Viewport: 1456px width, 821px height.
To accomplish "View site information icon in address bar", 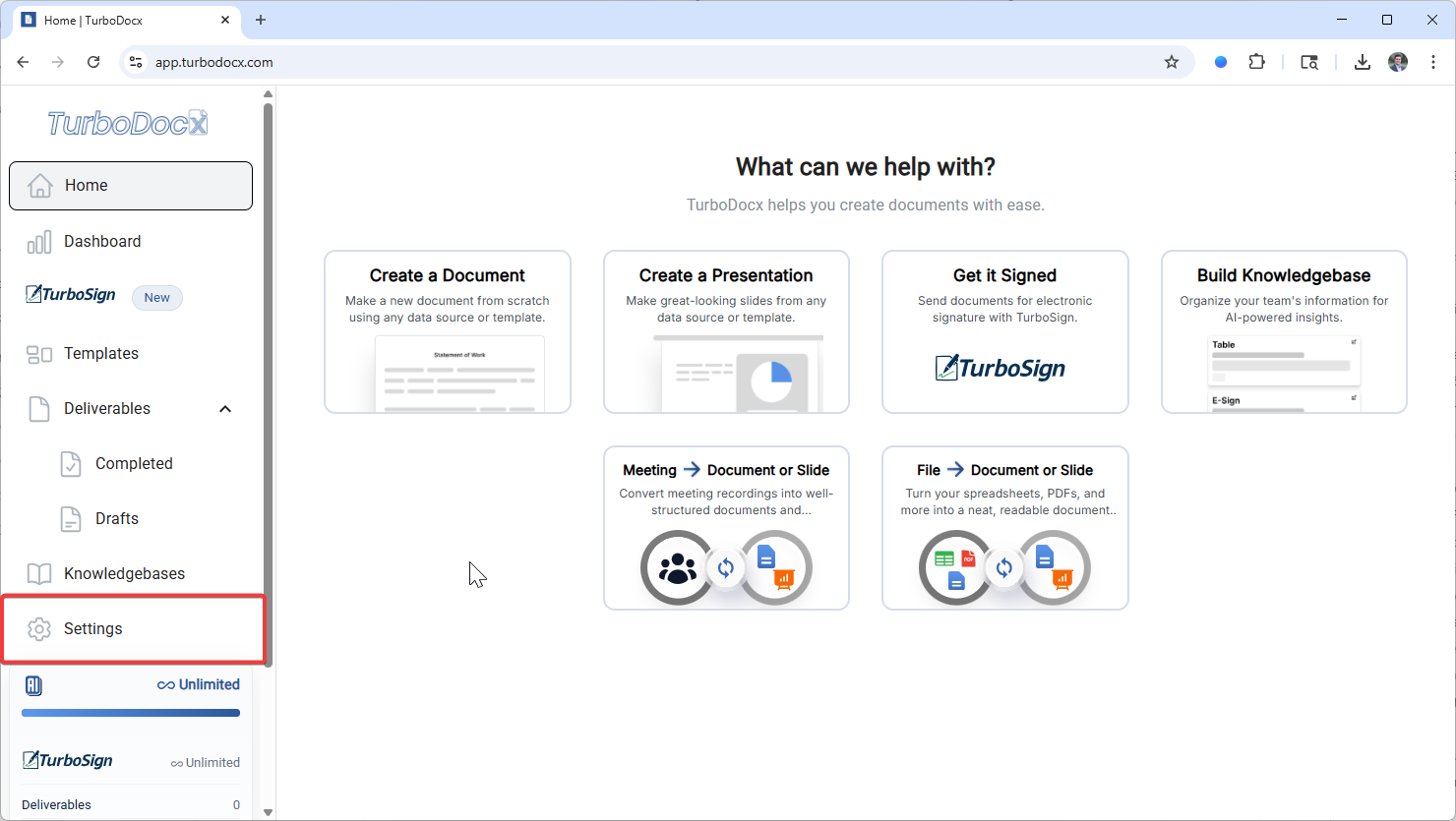I will pyautogui.click(x=136, y=62).
